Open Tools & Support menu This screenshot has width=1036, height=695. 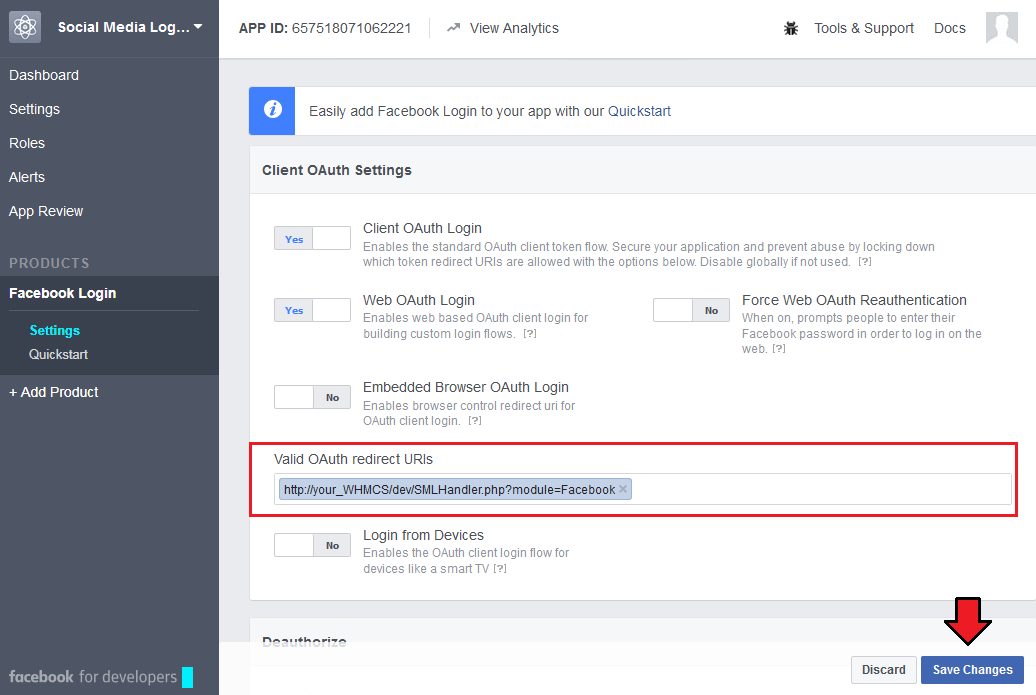[864, 28]
